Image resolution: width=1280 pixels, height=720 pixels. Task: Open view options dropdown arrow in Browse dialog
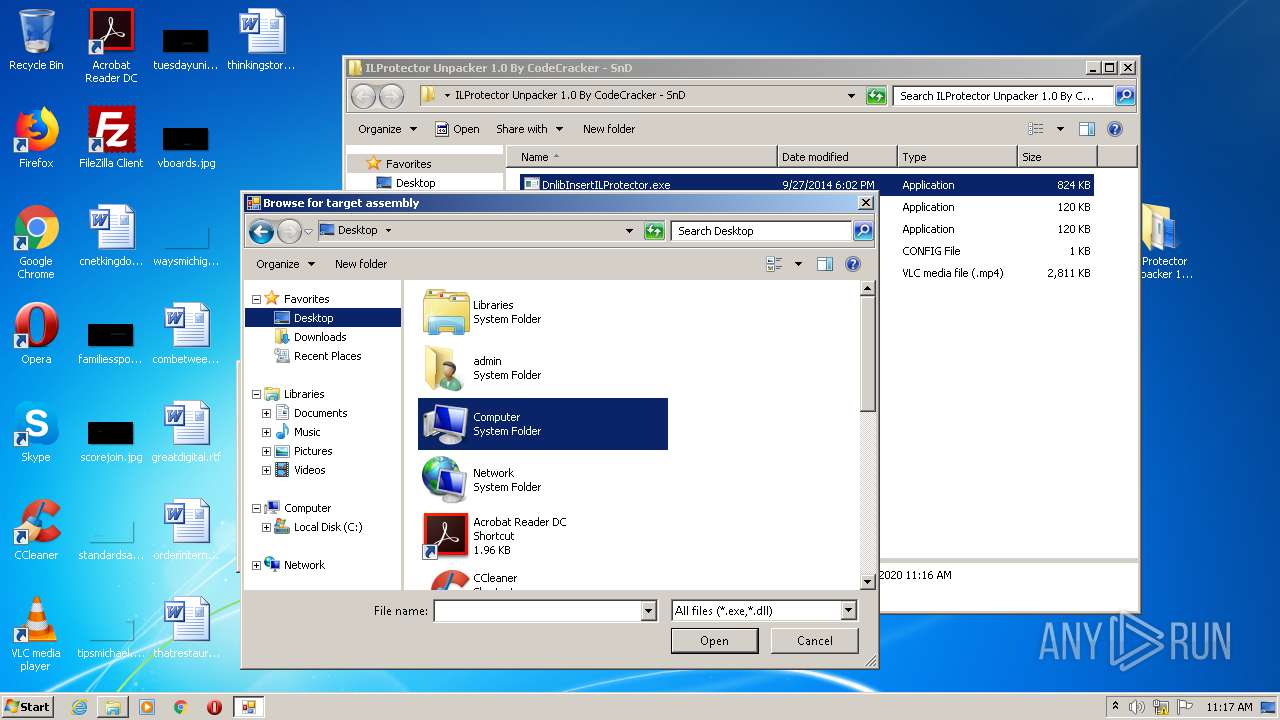coord(798,264)
